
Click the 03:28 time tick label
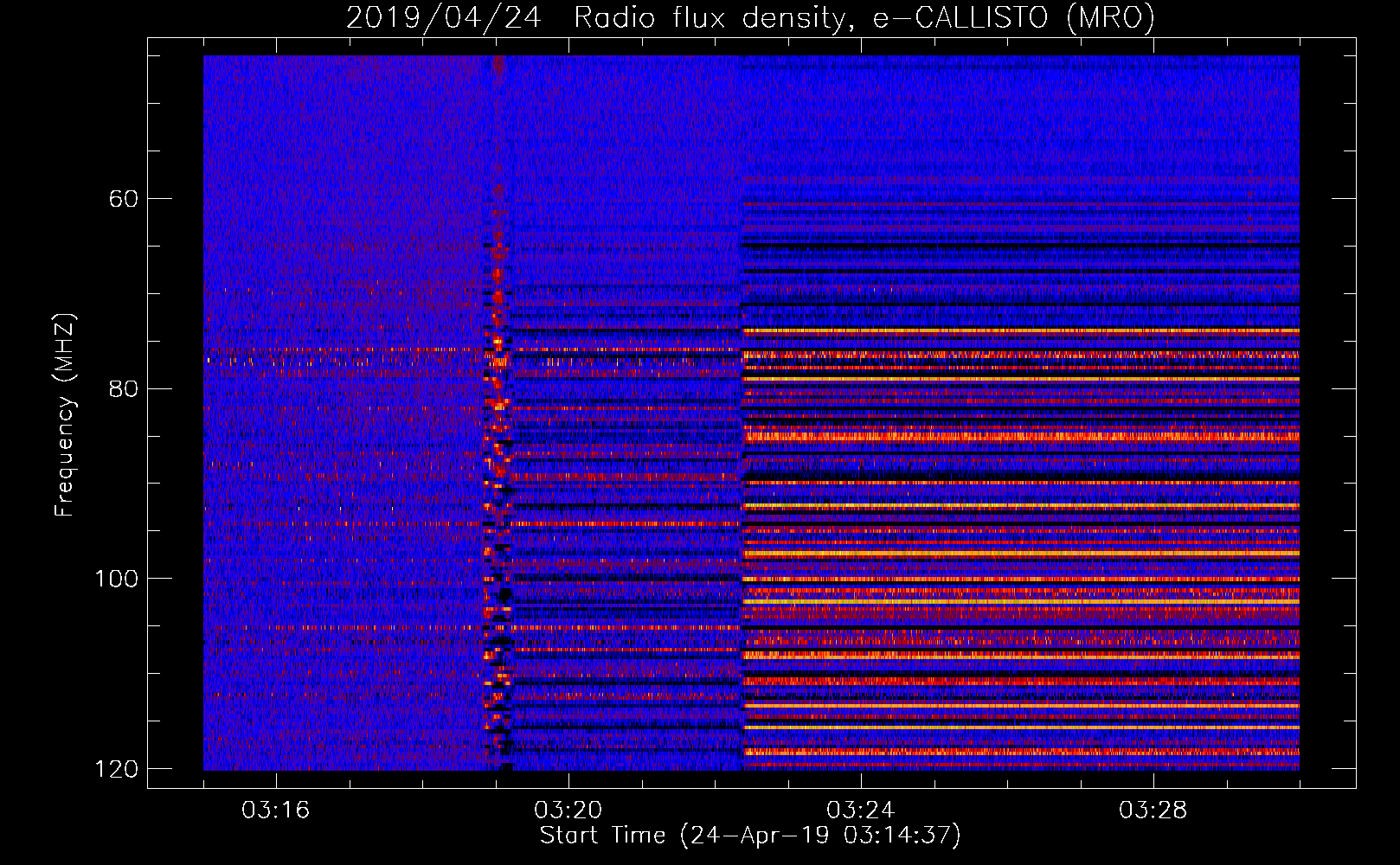(1153, 811)
